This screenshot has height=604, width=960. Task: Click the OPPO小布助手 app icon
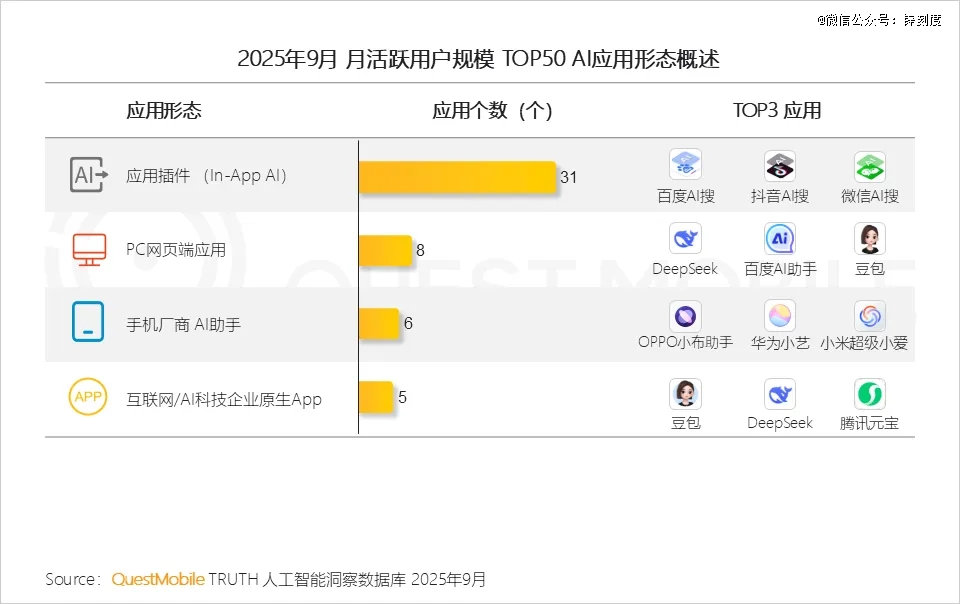pyautogui.click(x=685, y=317)
